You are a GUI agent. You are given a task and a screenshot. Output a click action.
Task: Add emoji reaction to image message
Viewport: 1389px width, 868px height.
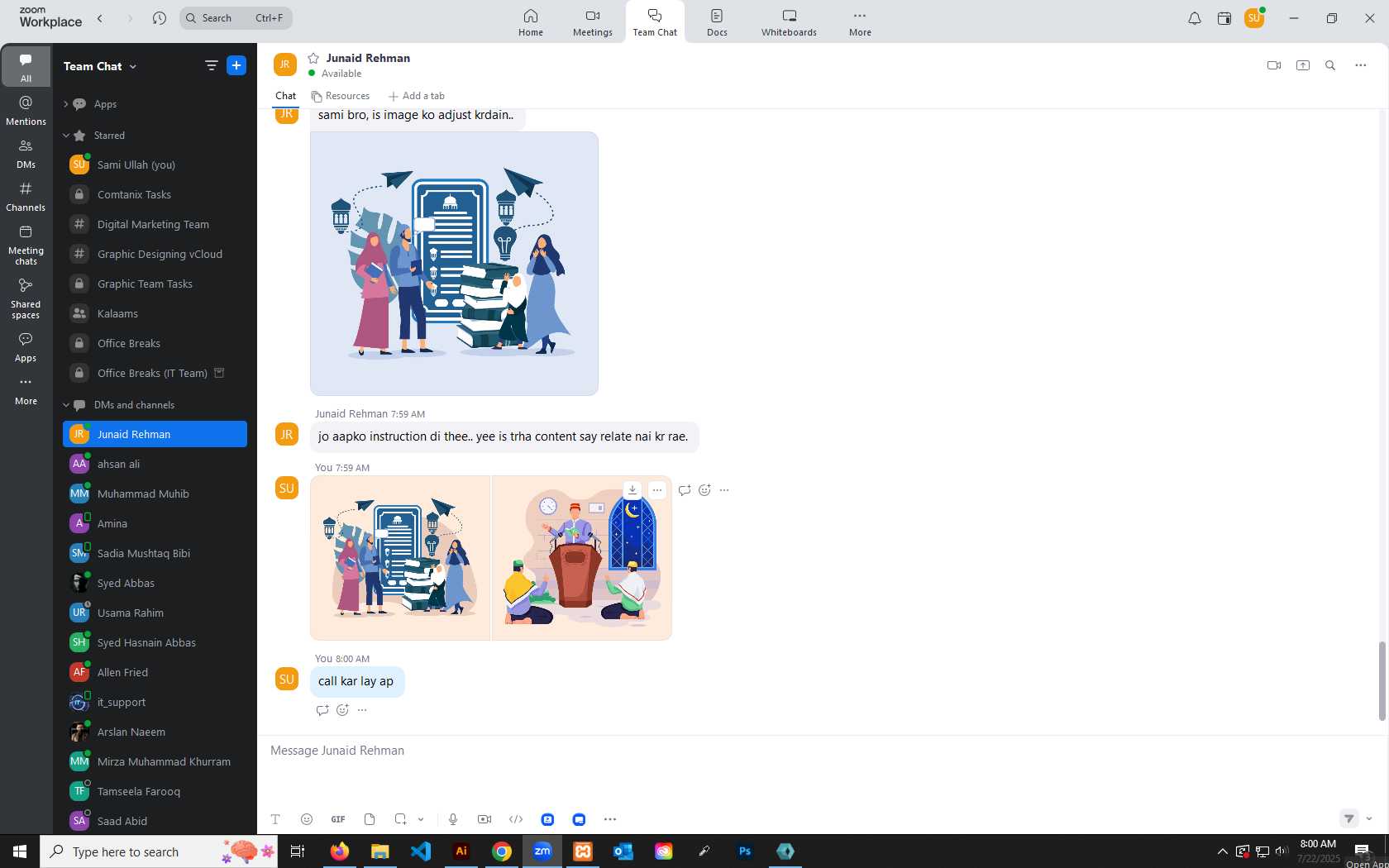tap(704, 490)
